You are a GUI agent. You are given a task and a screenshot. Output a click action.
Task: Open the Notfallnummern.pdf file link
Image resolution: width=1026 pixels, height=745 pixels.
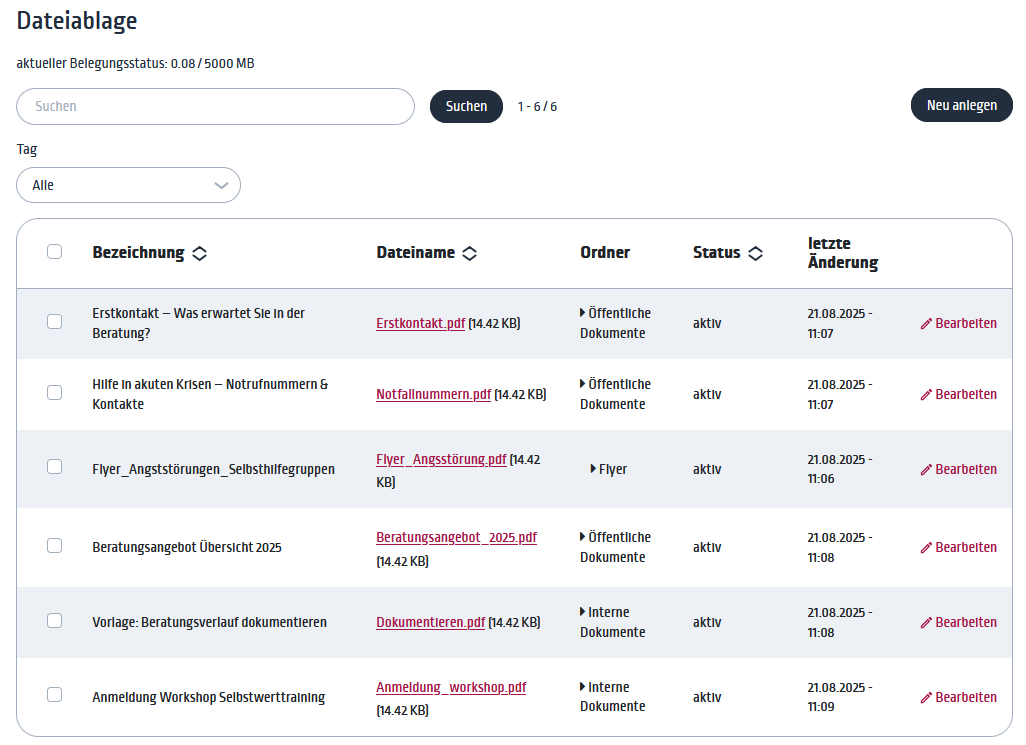pos(433,394)
